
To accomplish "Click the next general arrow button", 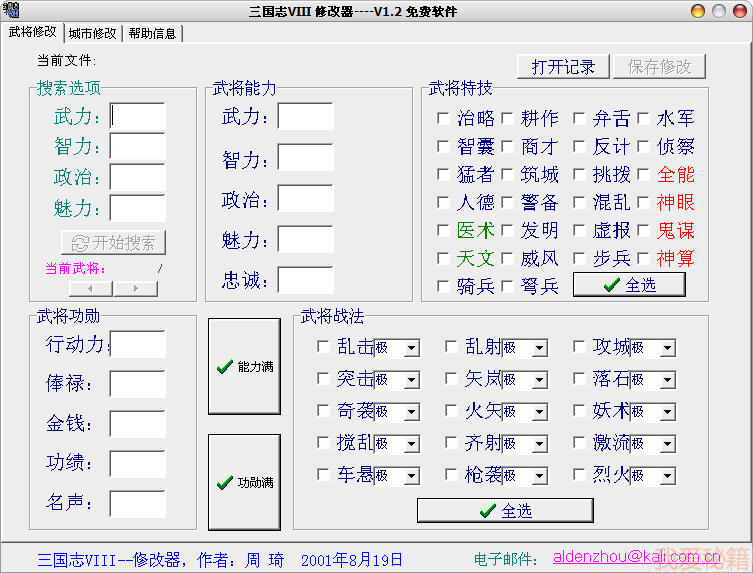I will tap(135, 289).
